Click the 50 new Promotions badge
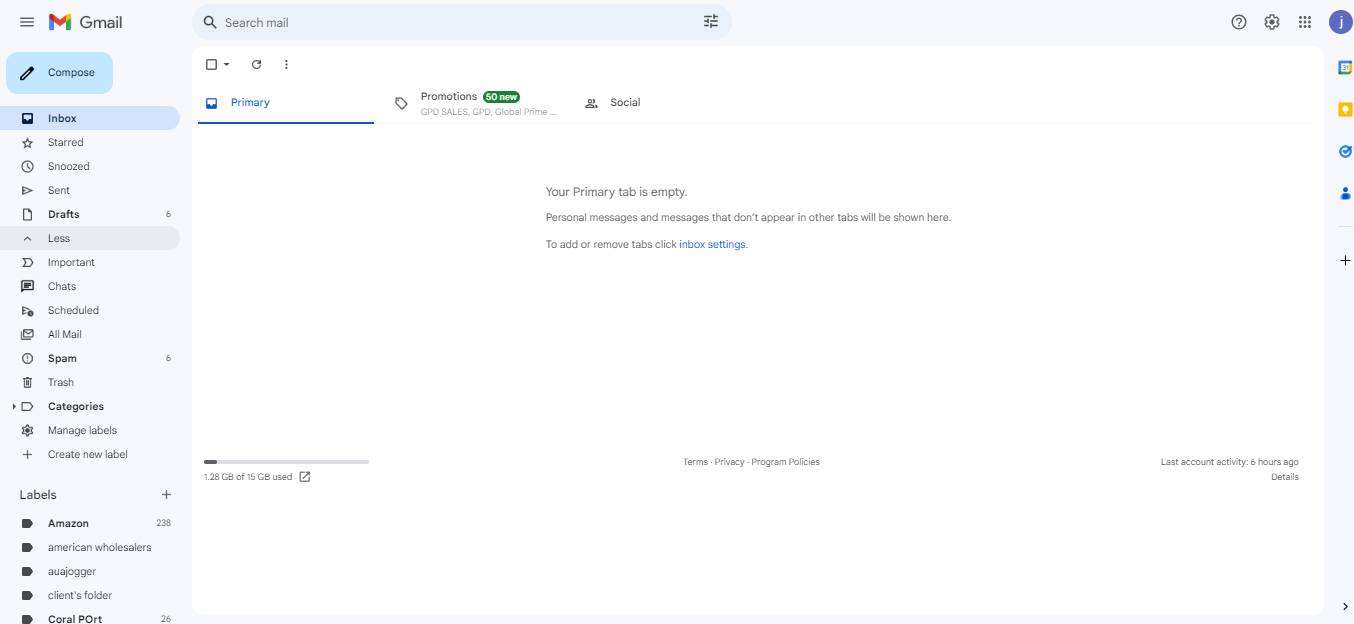Viewport: 1354px width, 624px height. pos(501,97)
